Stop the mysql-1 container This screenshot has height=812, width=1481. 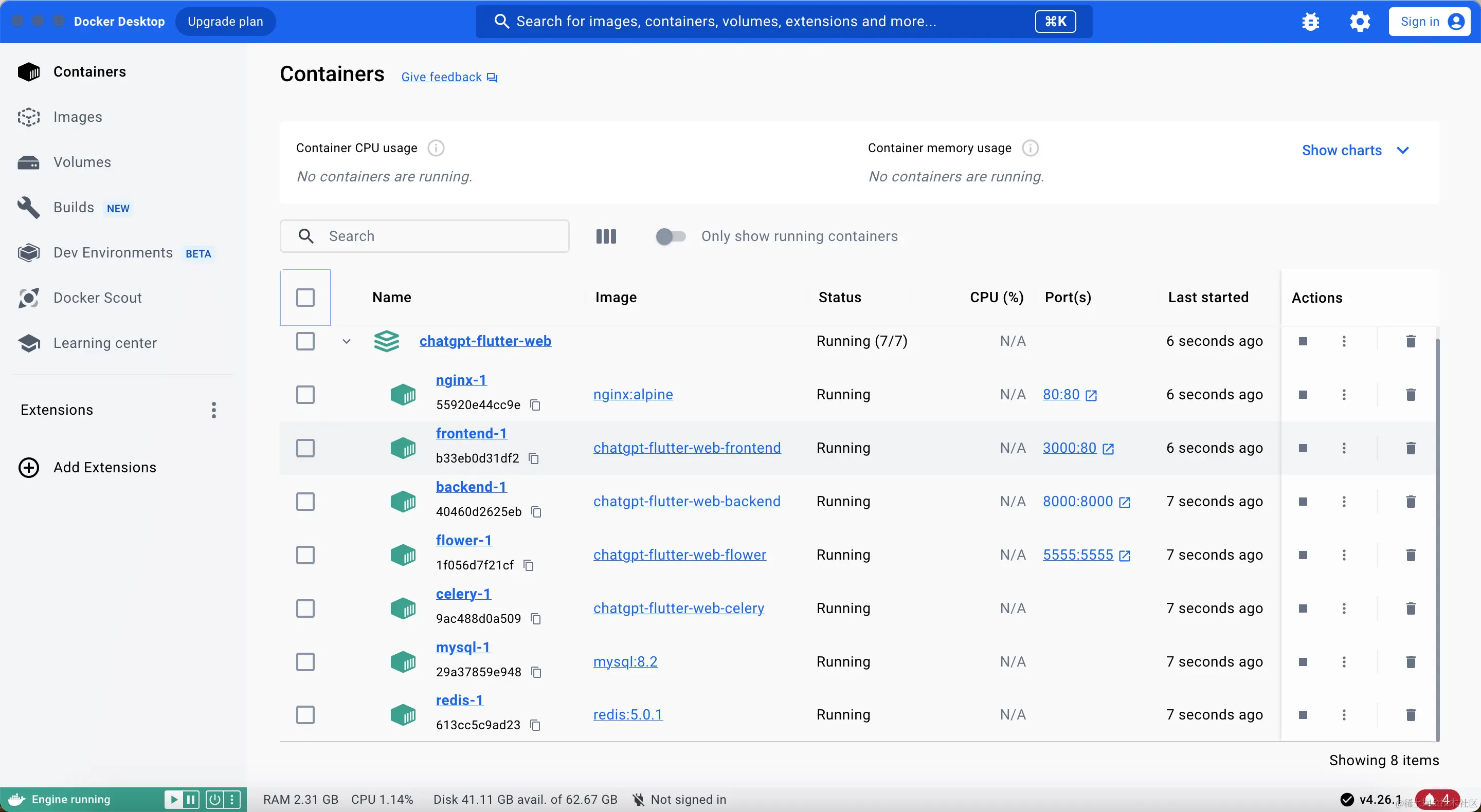[1303, 662]
